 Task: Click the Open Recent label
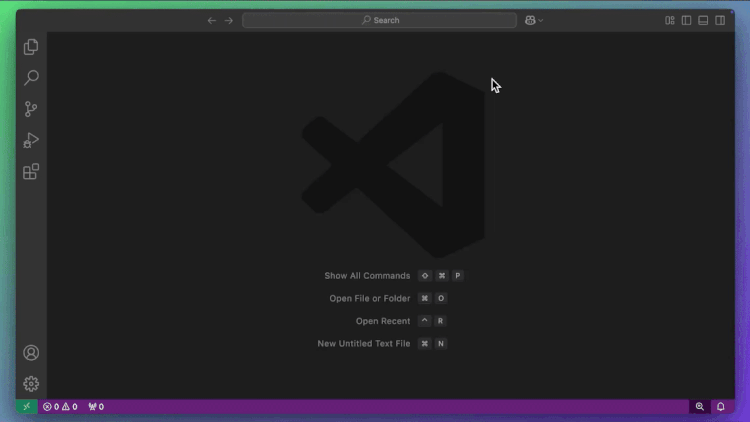pyautogui.click(x=383, y=321)
